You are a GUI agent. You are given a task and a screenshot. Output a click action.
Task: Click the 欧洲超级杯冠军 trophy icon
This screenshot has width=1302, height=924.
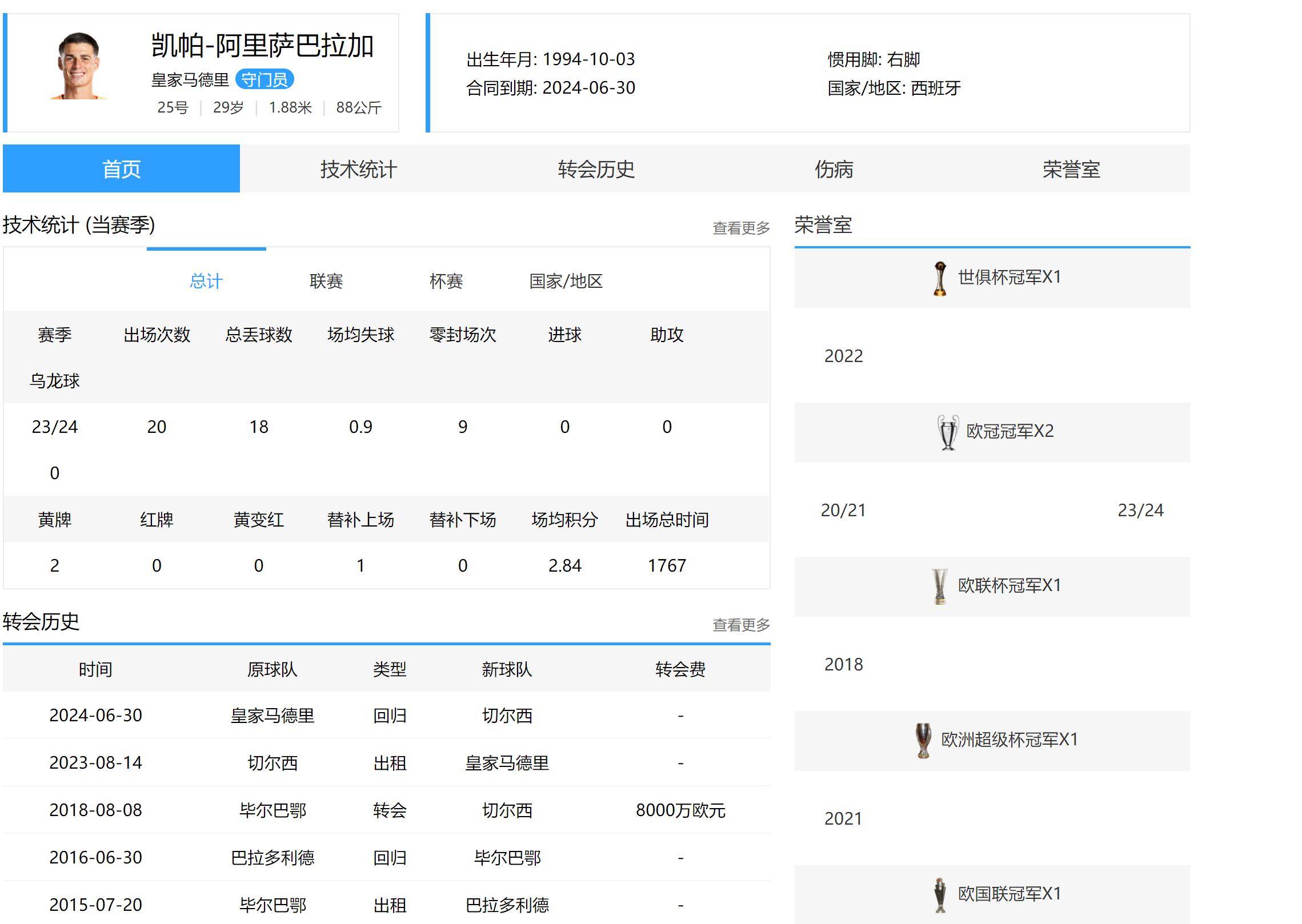coord(923,741)
